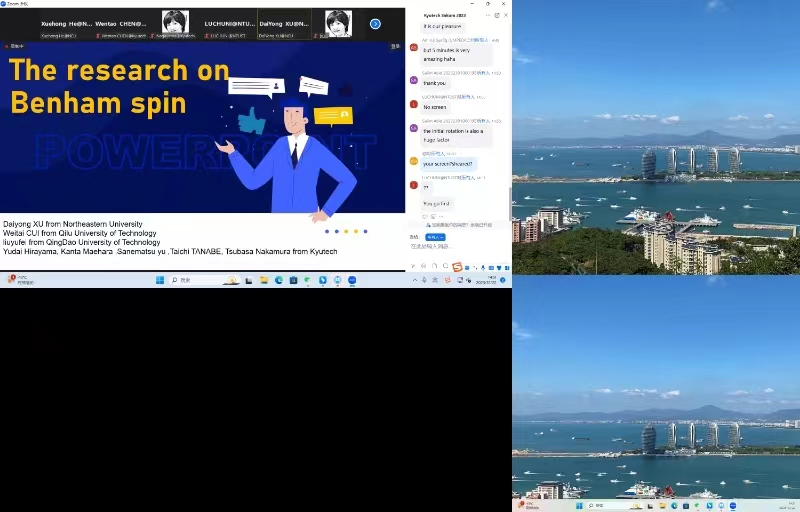Image resolution: width=800 pixels, height=512 pixels.
Task: Open the blue notification badge in the system tray
Action: (x=503, y=280)
